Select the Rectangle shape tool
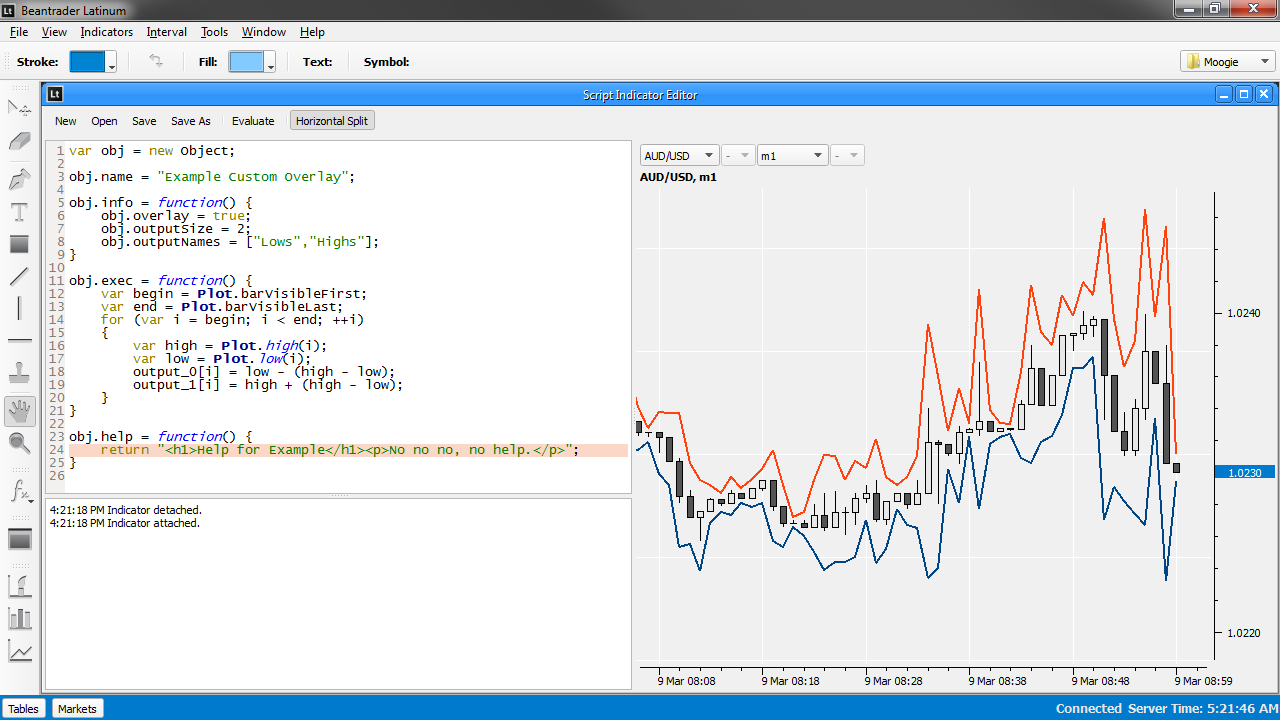Viewport: 1280px width, 720px height. click(x=19, y=244)
